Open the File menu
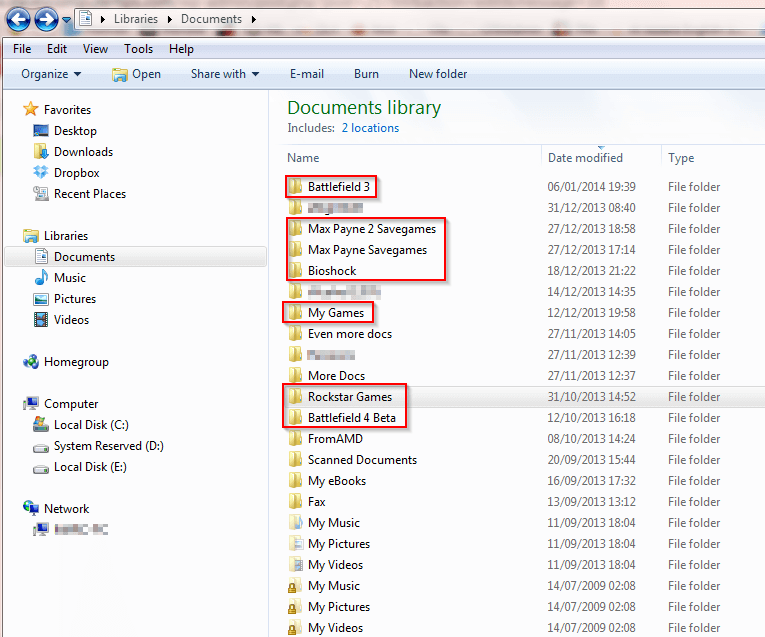 tap(22, 49)
